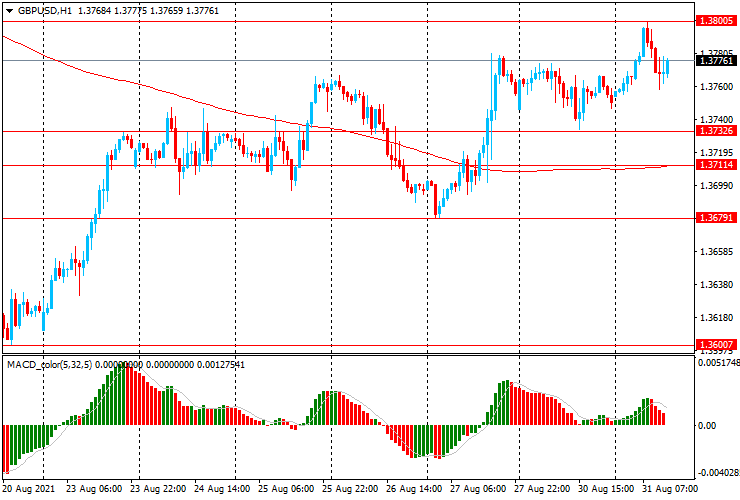The image size is (740, 500).
Task: Click the MACD_color(5,32,5) indicator label
Action: click(50, 364)
